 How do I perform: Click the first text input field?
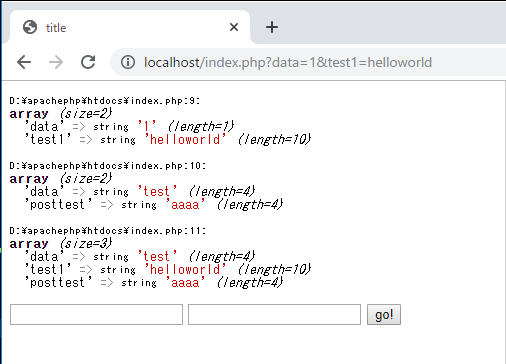[x=96, y=314]
